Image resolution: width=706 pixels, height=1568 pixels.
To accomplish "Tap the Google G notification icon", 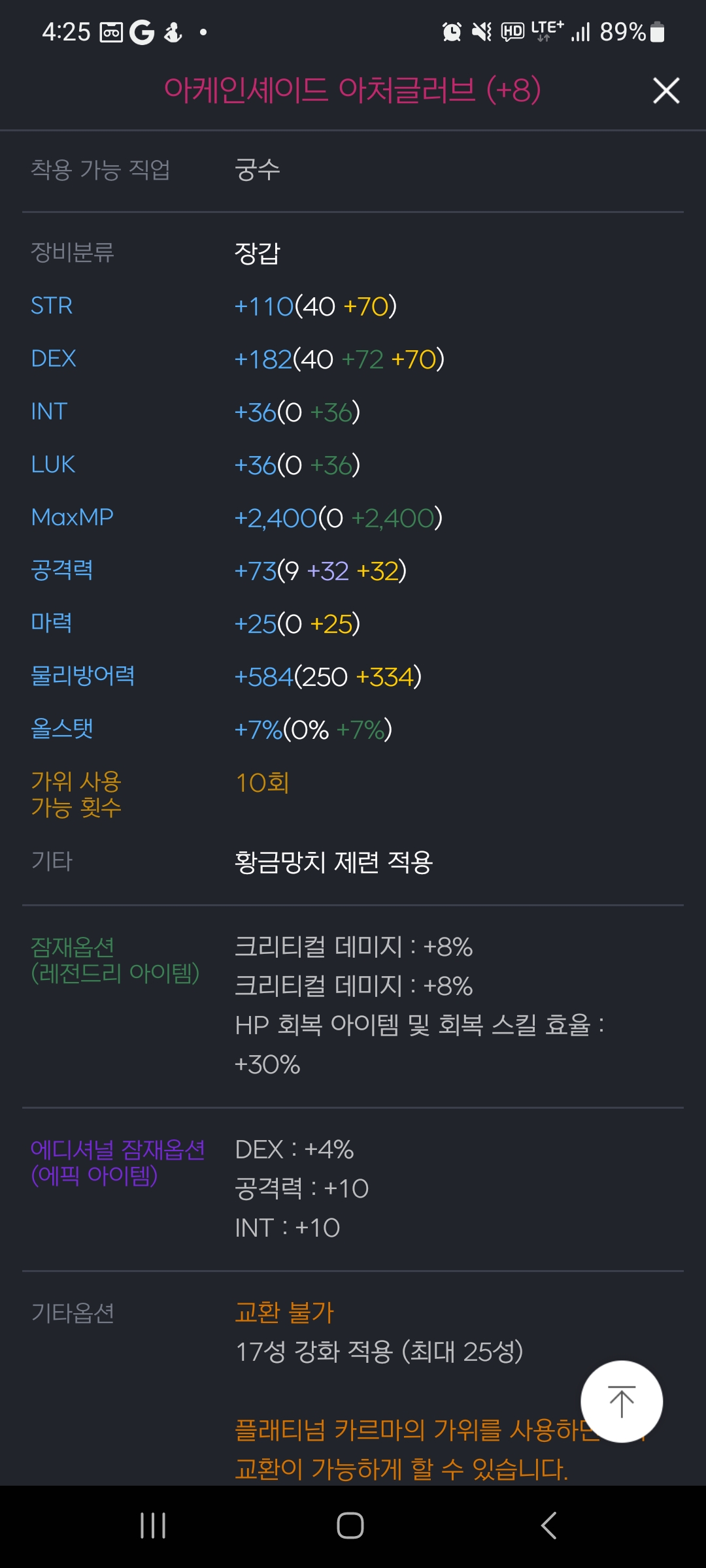I will click(141, 32).
